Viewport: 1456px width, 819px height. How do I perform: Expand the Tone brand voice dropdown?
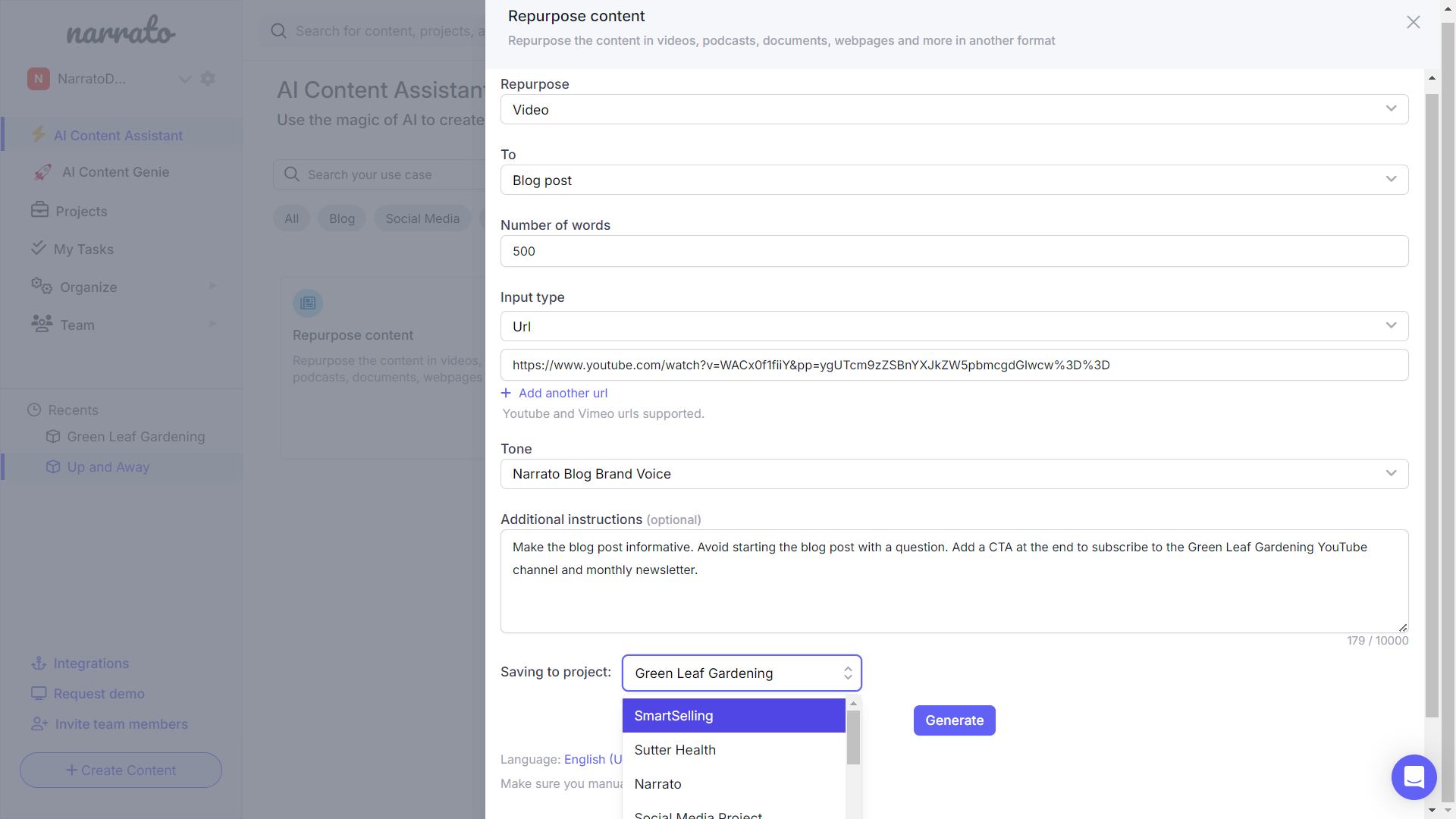coord(954,474)
